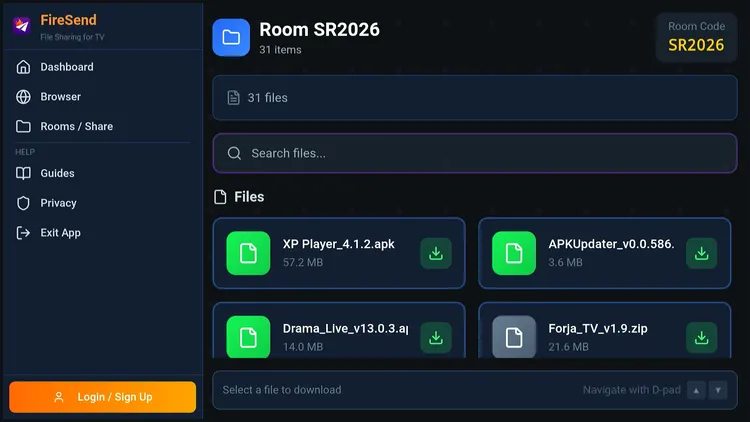750x422 pixels.
Task: Click the Login / Sign Up button
Action: (102, 397)
